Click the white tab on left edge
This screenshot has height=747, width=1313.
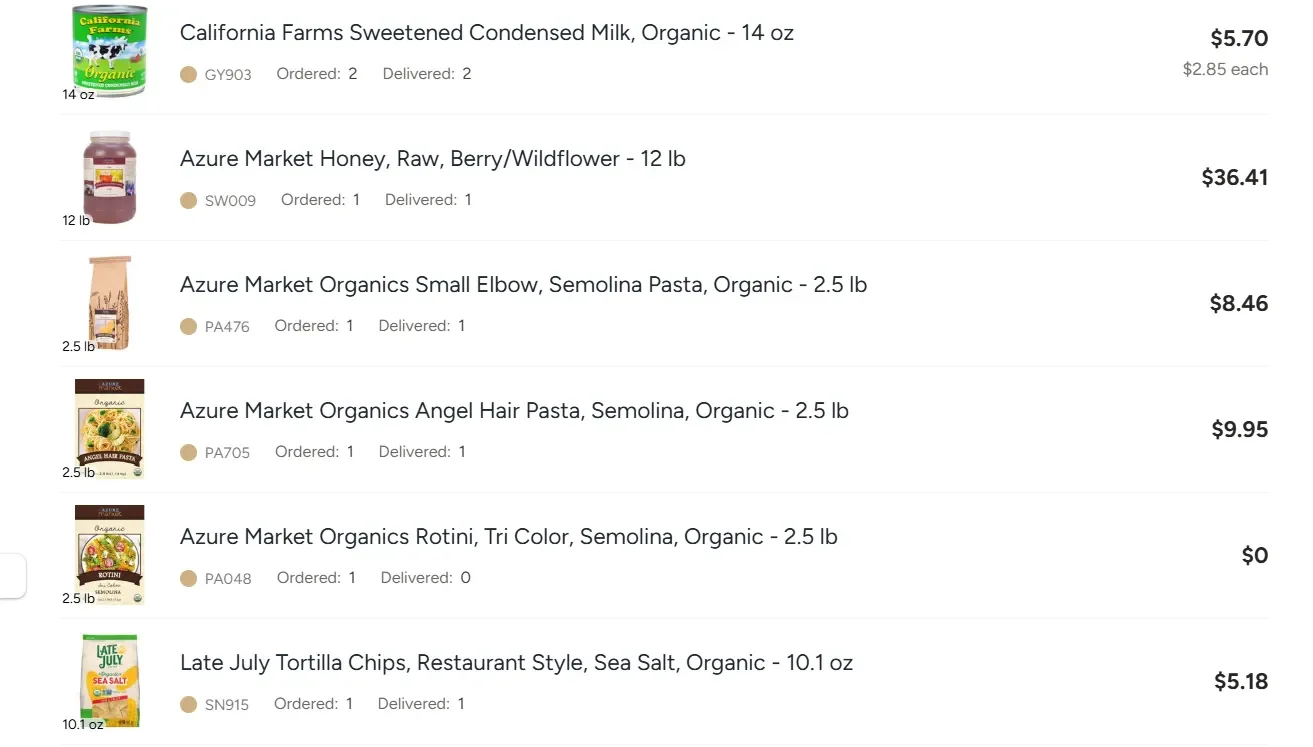click(x=13, y=576)
